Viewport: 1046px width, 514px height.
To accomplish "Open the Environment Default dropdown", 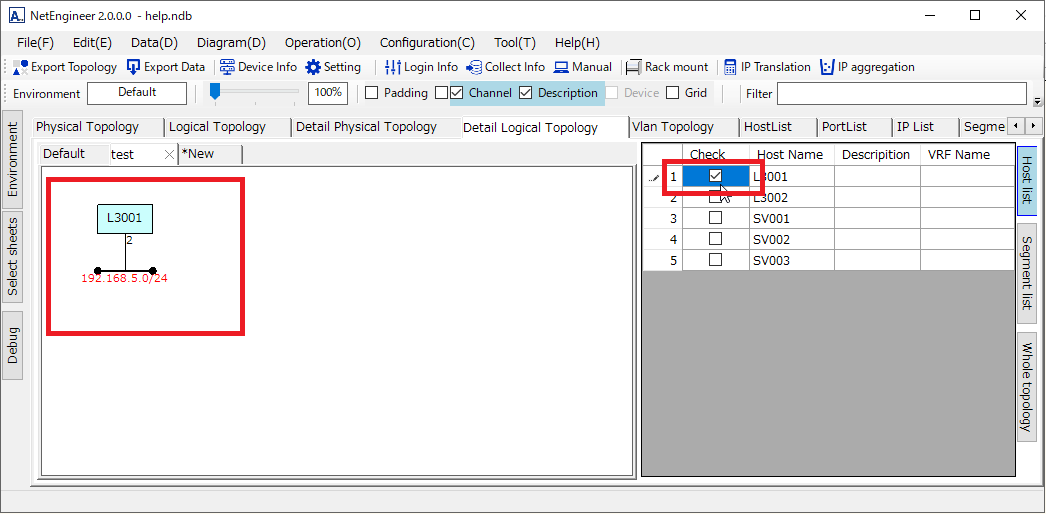I will (x=137, y=93).
